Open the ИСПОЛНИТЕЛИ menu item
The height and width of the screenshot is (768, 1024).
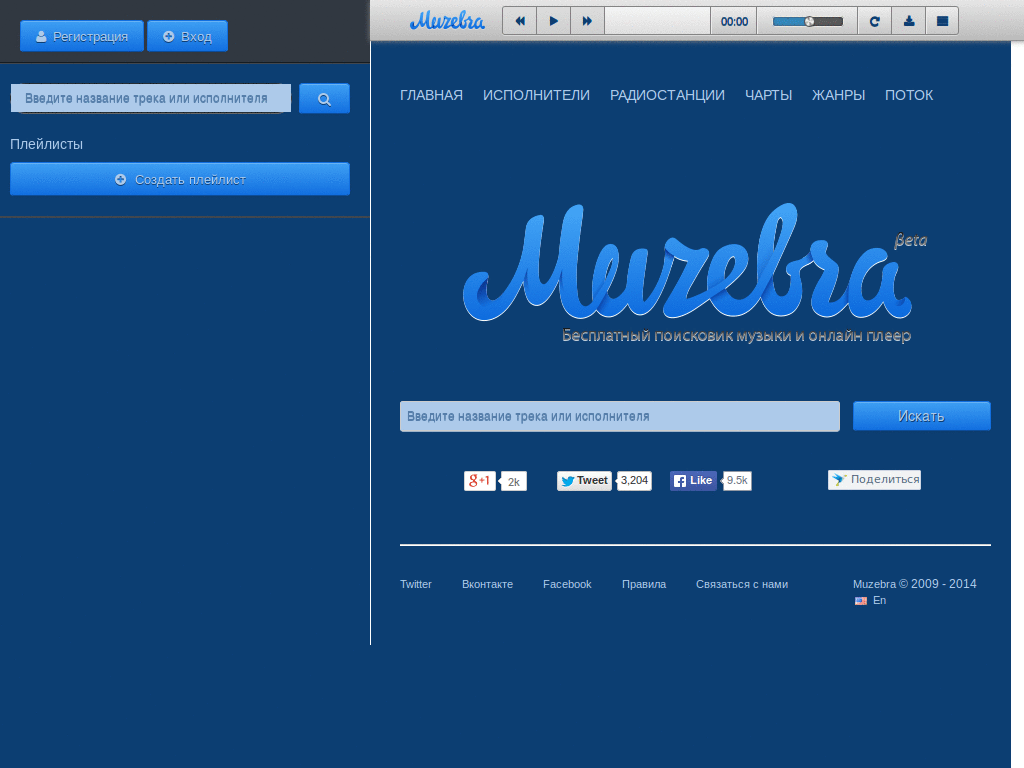[x=536, y=95]
